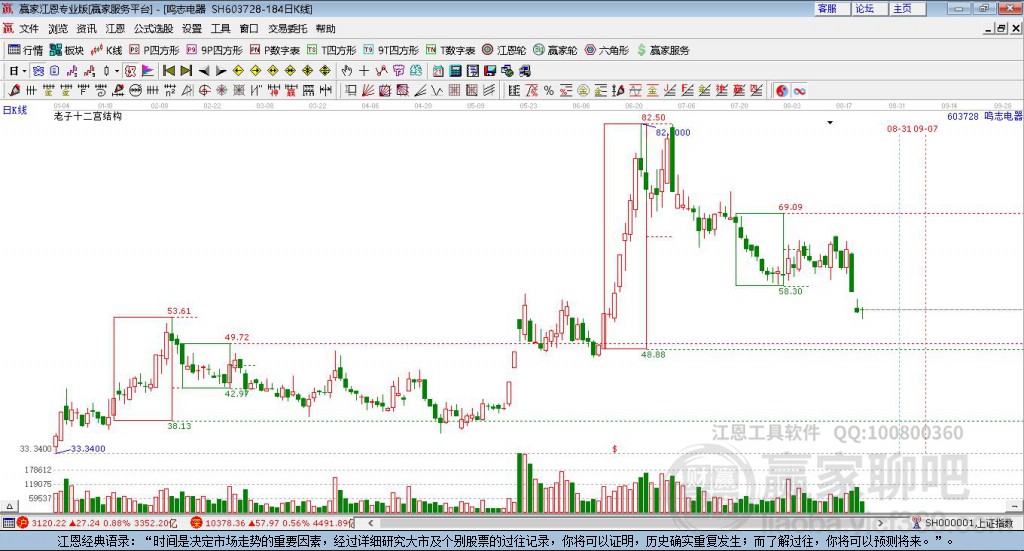
Task: Click the horizontal scrollbar track
Action: point(625,523)
